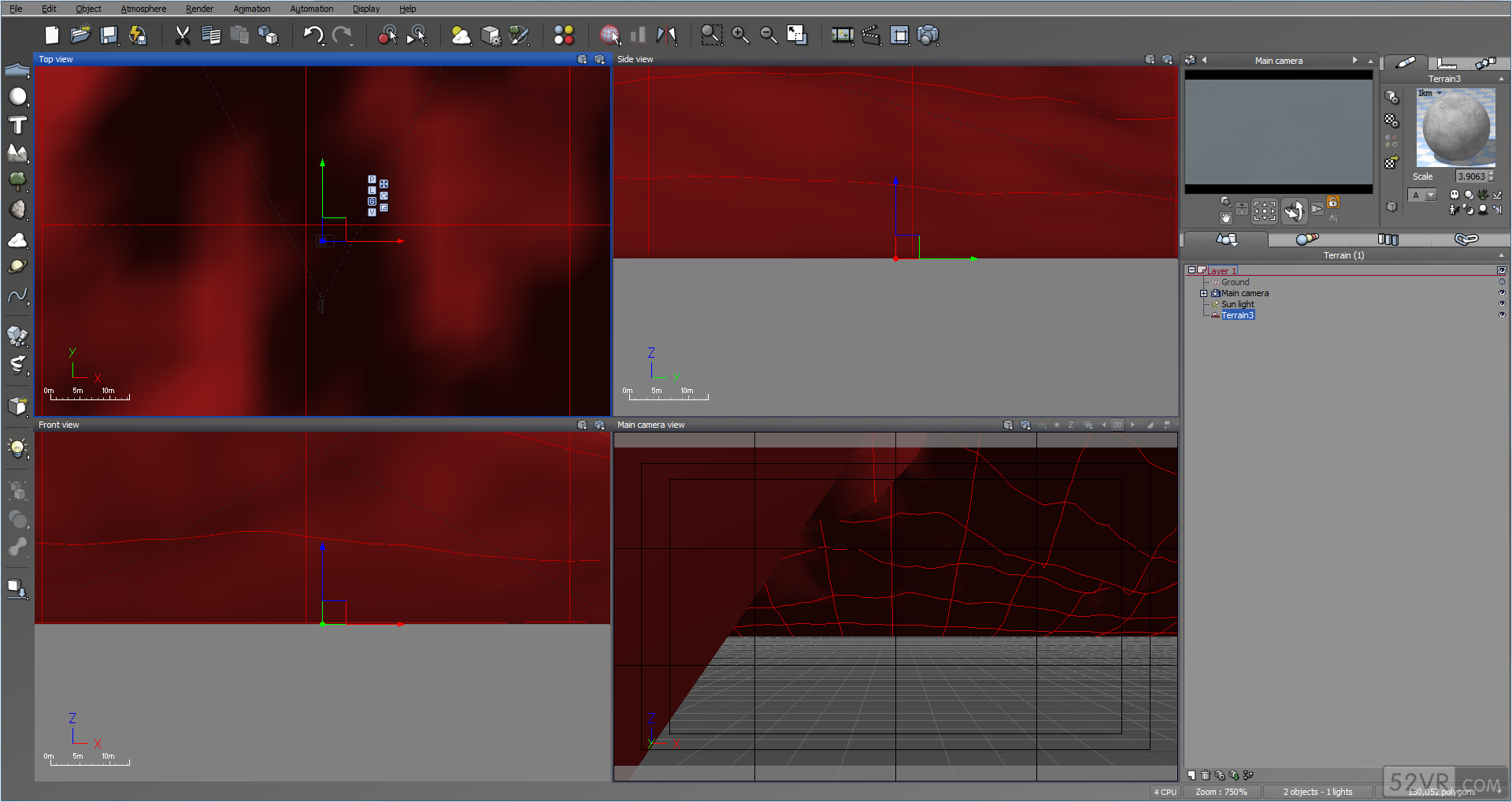The height and width of the screenshot is (802, 1512).
Task: Click the four colored spheres material icon
Action: coord(564,35)
